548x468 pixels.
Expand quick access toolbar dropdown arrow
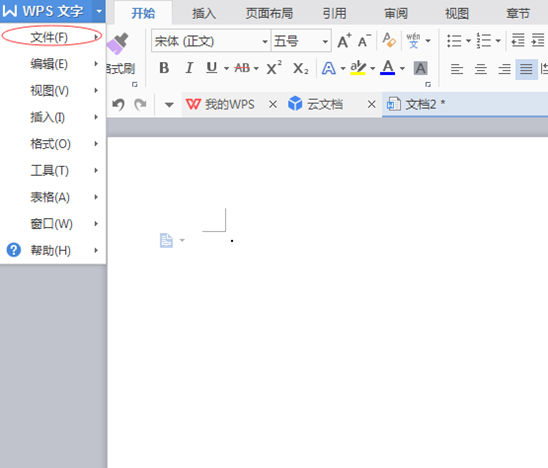click(169, 105)
